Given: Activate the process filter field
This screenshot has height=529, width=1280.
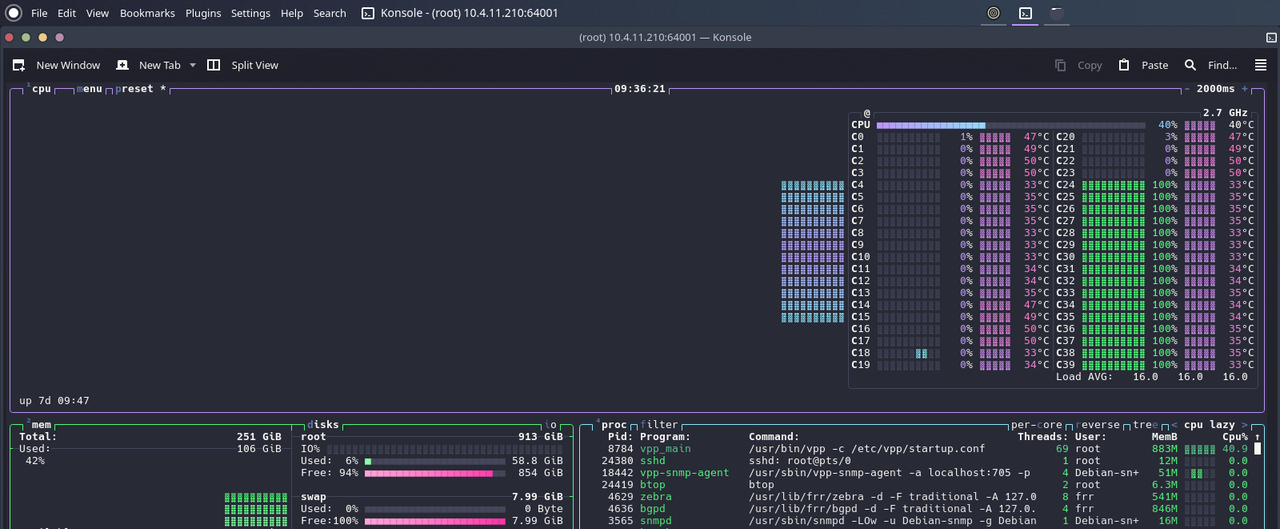Looking at the screenshot, I should click(x=659, y=425).
